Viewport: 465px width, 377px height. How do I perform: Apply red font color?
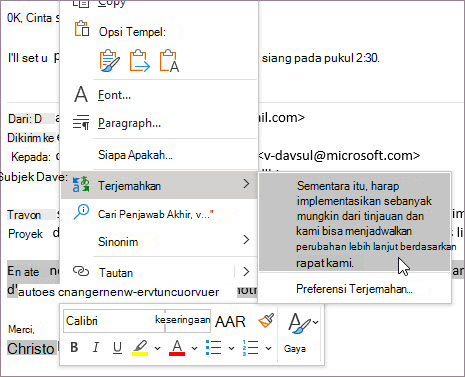pyautogui.click(x=177, y=348)
